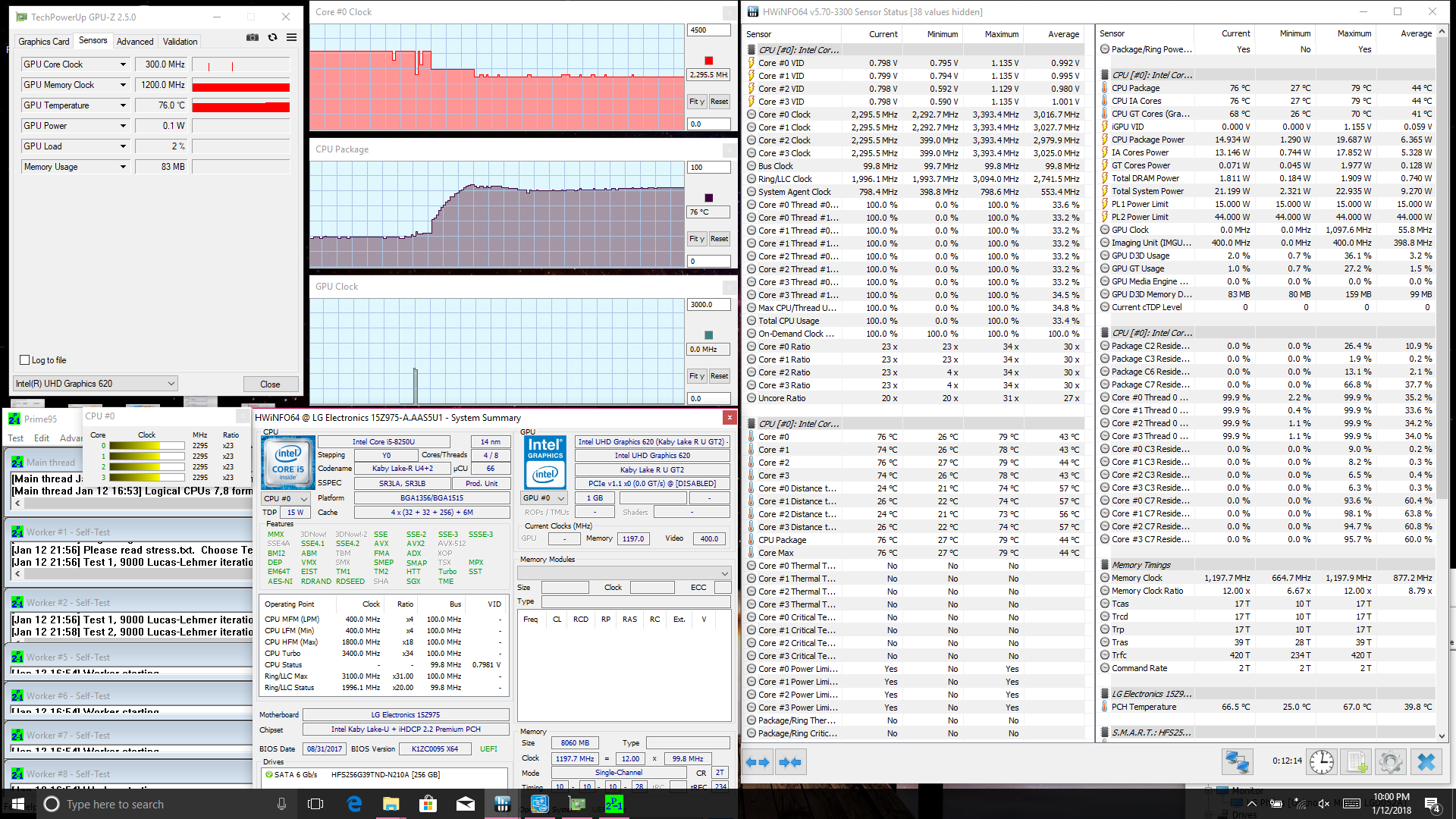Select the PCH Temperature sensor row
The image size is (1456, 819).
point(1267,707)
